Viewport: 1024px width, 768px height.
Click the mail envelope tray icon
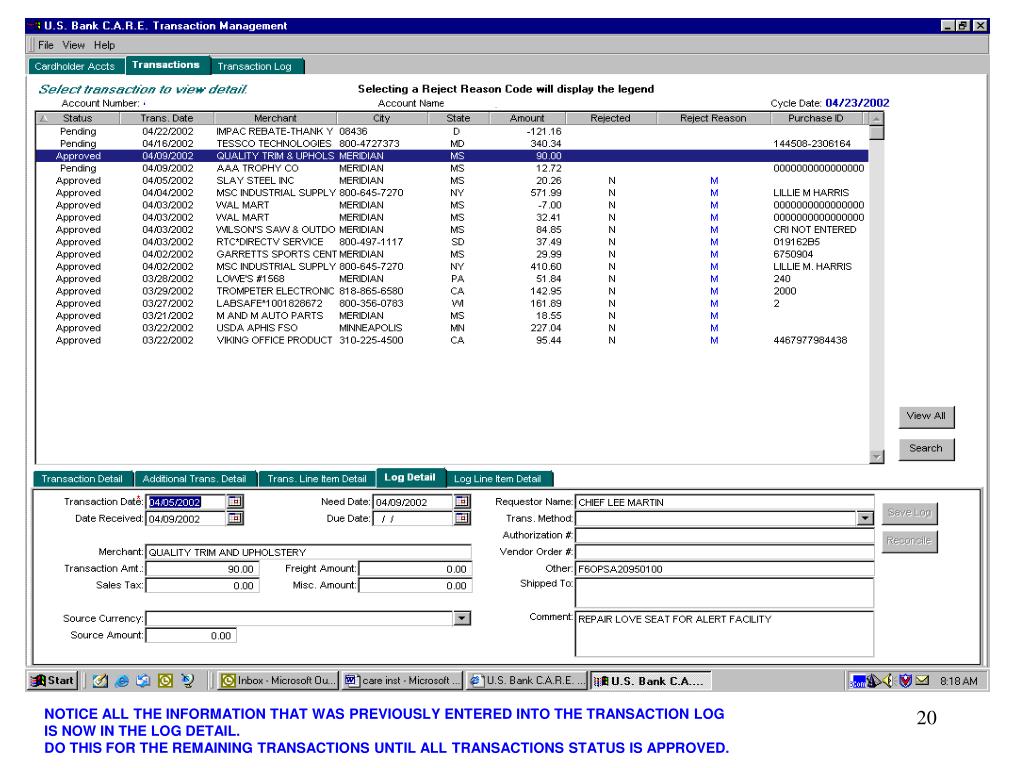click(x=922, y=680)
